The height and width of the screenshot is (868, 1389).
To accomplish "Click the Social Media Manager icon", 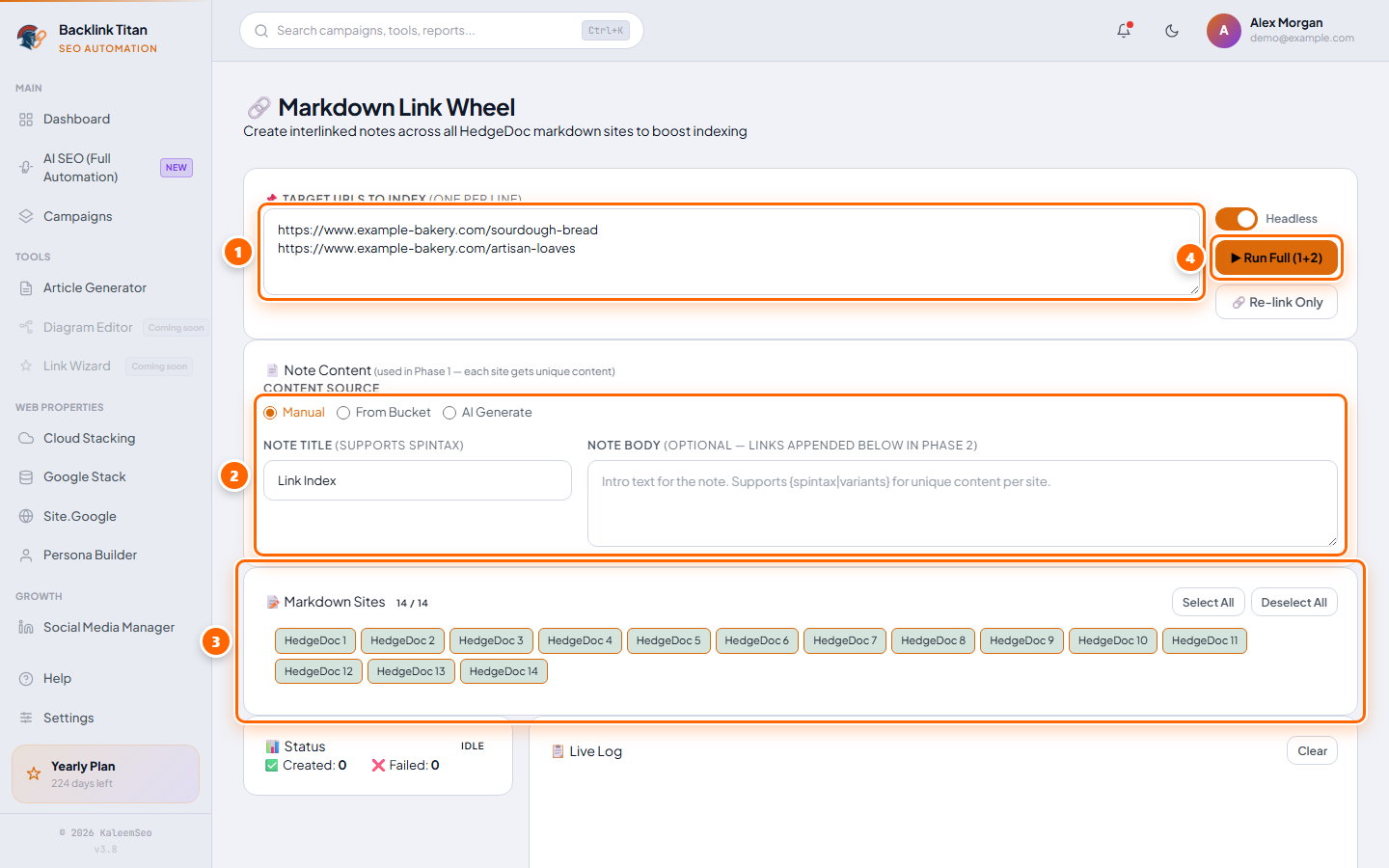I will point(26,627).
